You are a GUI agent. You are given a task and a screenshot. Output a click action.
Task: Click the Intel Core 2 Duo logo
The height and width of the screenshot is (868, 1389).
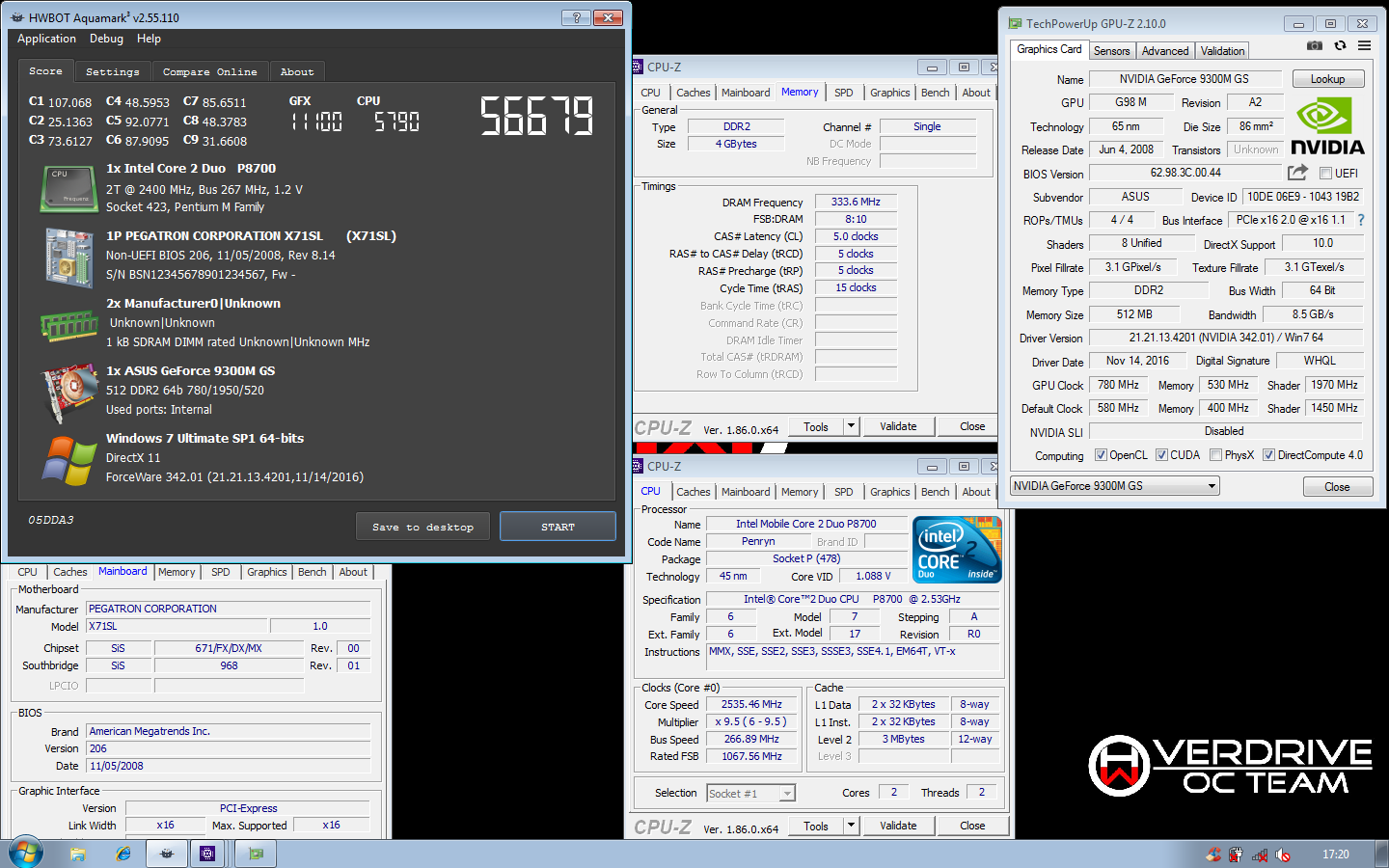tap(957, 550)
